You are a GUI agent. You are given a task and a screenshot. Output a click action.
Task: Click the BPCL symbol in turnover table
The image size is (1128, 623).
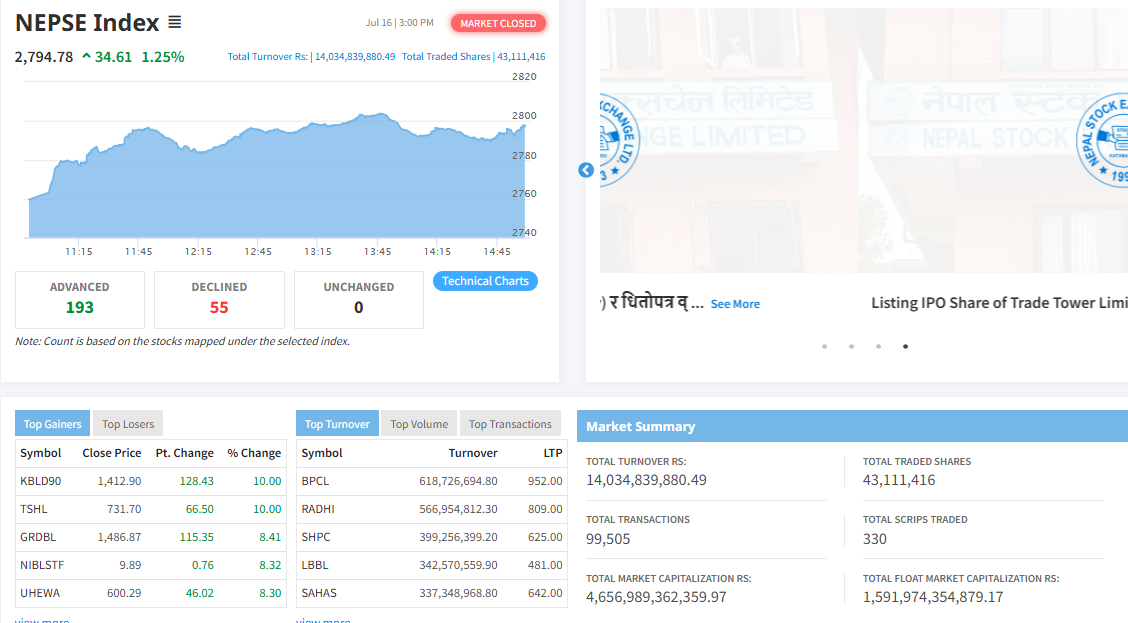pyautogui.click(x=315, y=481)
